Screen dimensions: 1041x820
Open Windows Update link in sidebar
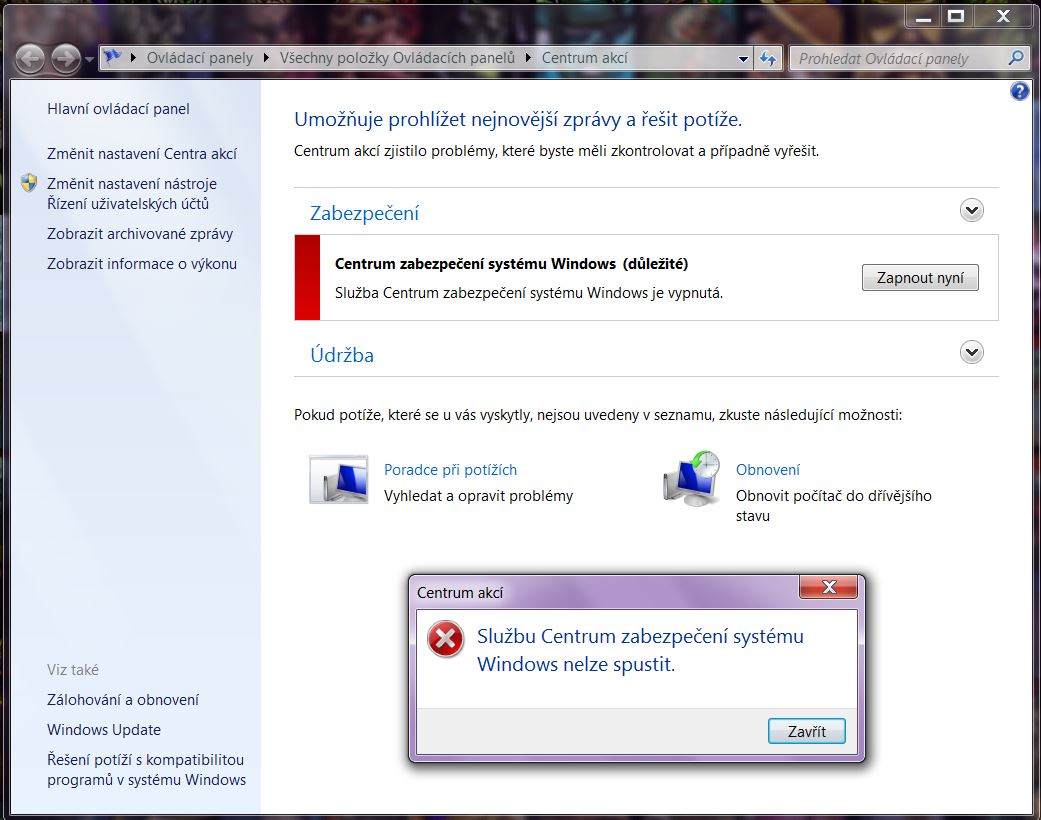tap(104, 730)
